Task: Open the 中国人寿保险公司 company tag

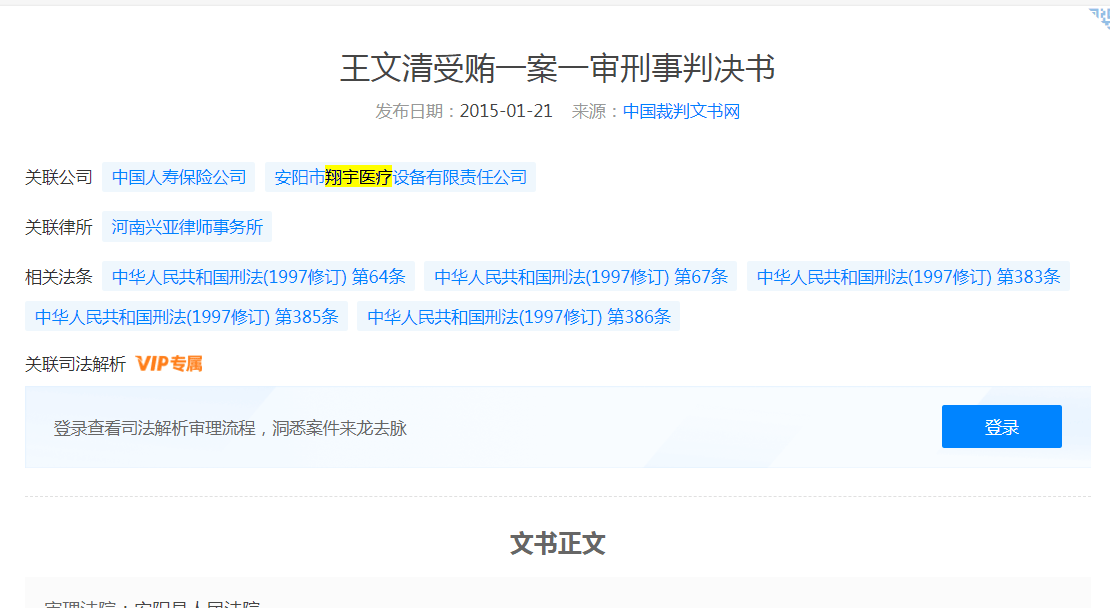Action: click(x=179, y=177)
